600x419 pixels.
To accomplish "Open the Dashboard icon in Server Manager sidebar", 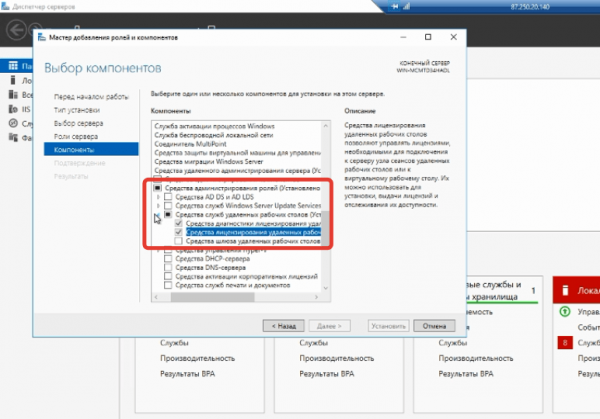I will coord(13,66).
